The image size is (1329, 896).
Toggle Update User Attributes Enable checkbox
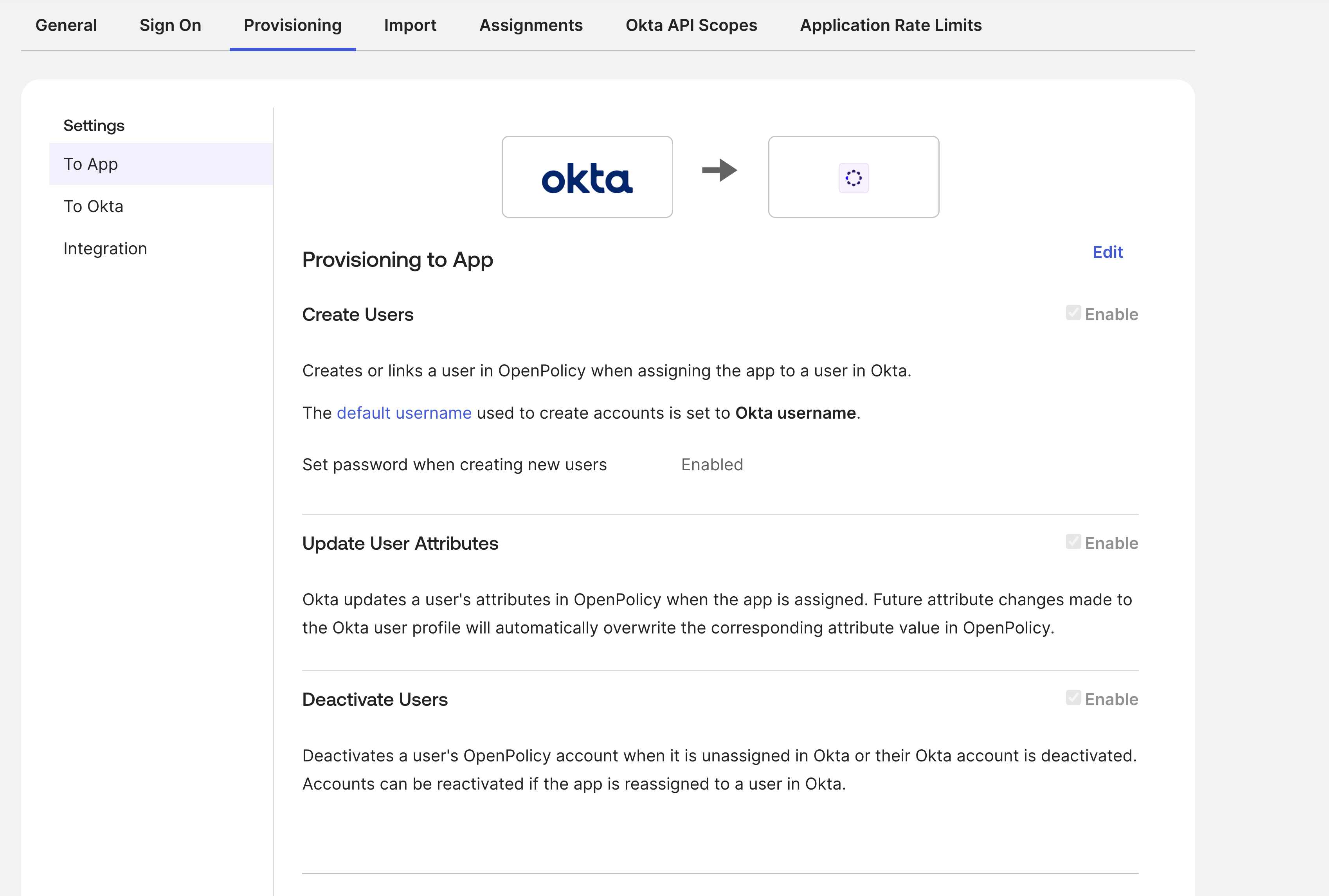[1072, 542]
